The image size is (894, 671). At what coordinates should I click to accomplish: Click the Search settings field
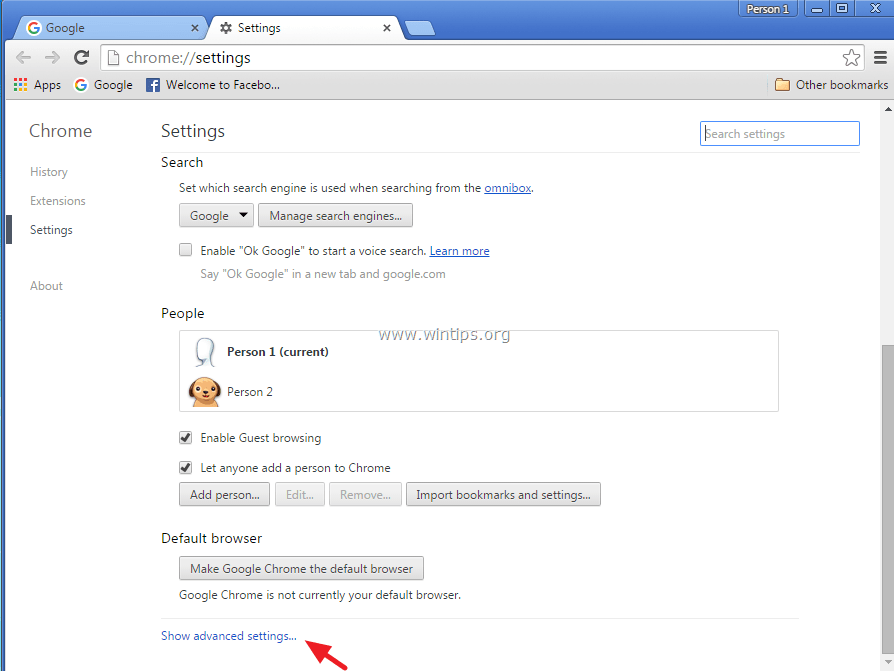779,134
